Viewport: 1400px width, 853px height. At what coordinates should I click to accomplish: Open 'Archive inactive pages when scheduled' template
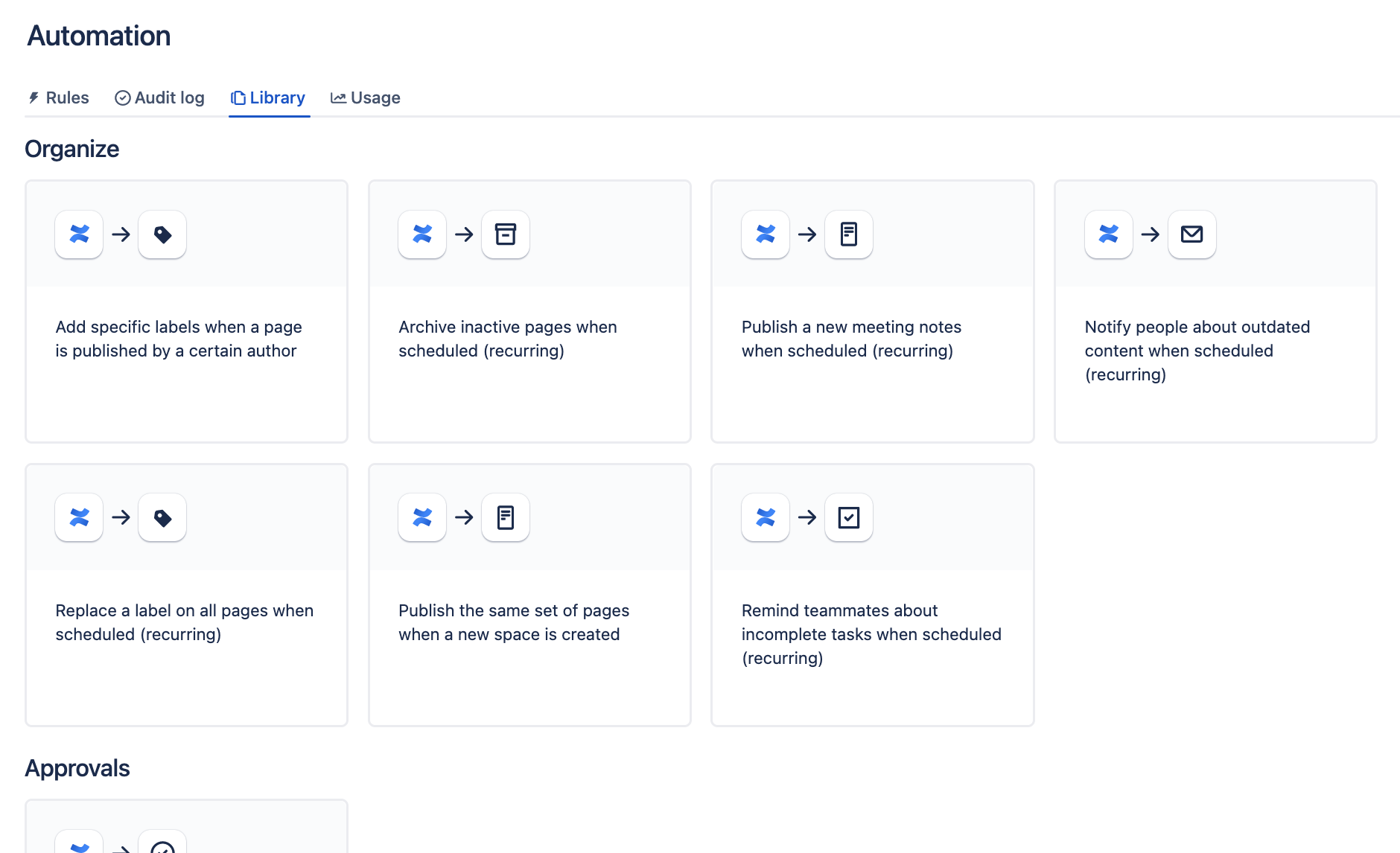[529, 339]
